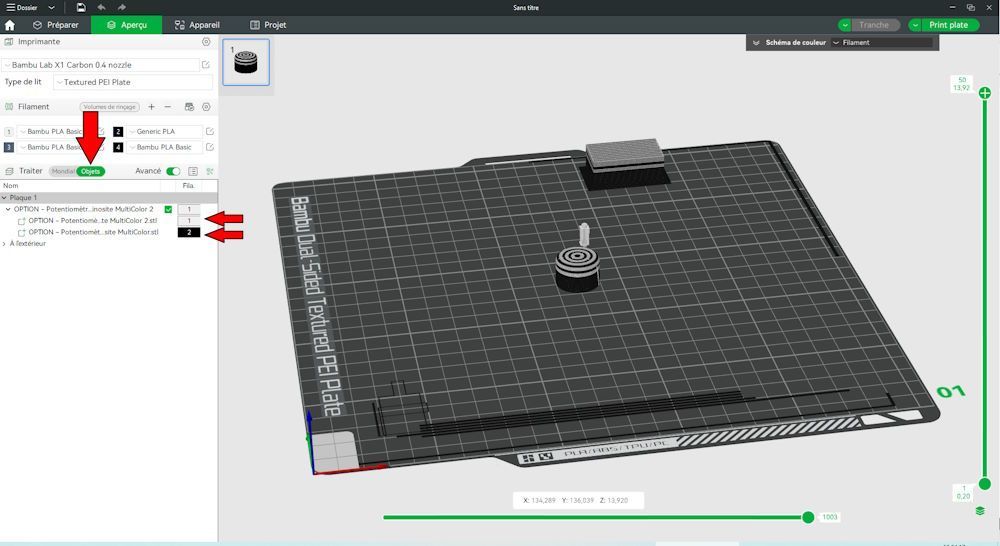
Task: Collapse the OPTION Potentiomètre MultiColor 2 object
Action: tap(8, 209)
